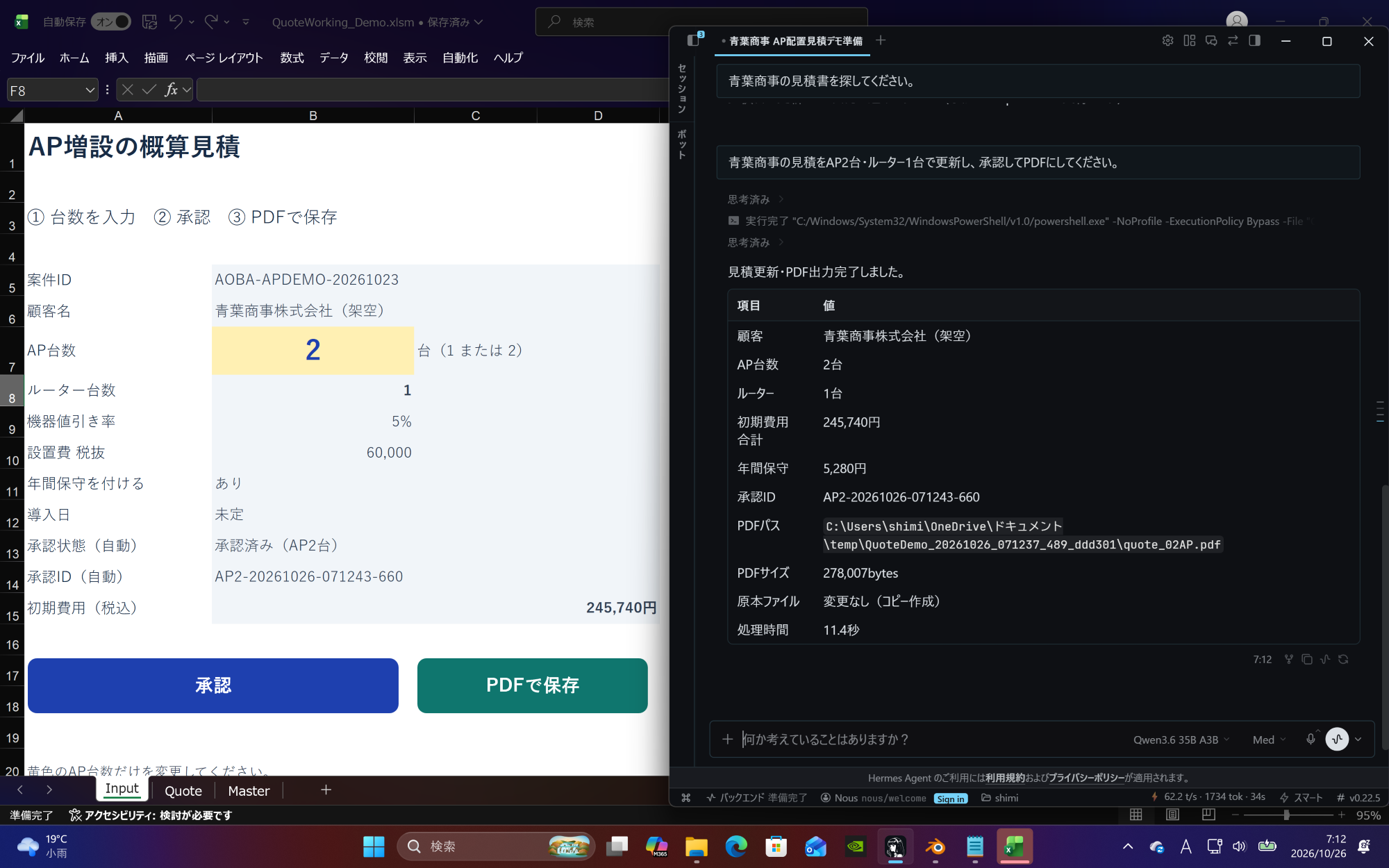Click the green PDFで保存 button
This screenshot has height=868, width=1389.
click(x=533, y=685)
